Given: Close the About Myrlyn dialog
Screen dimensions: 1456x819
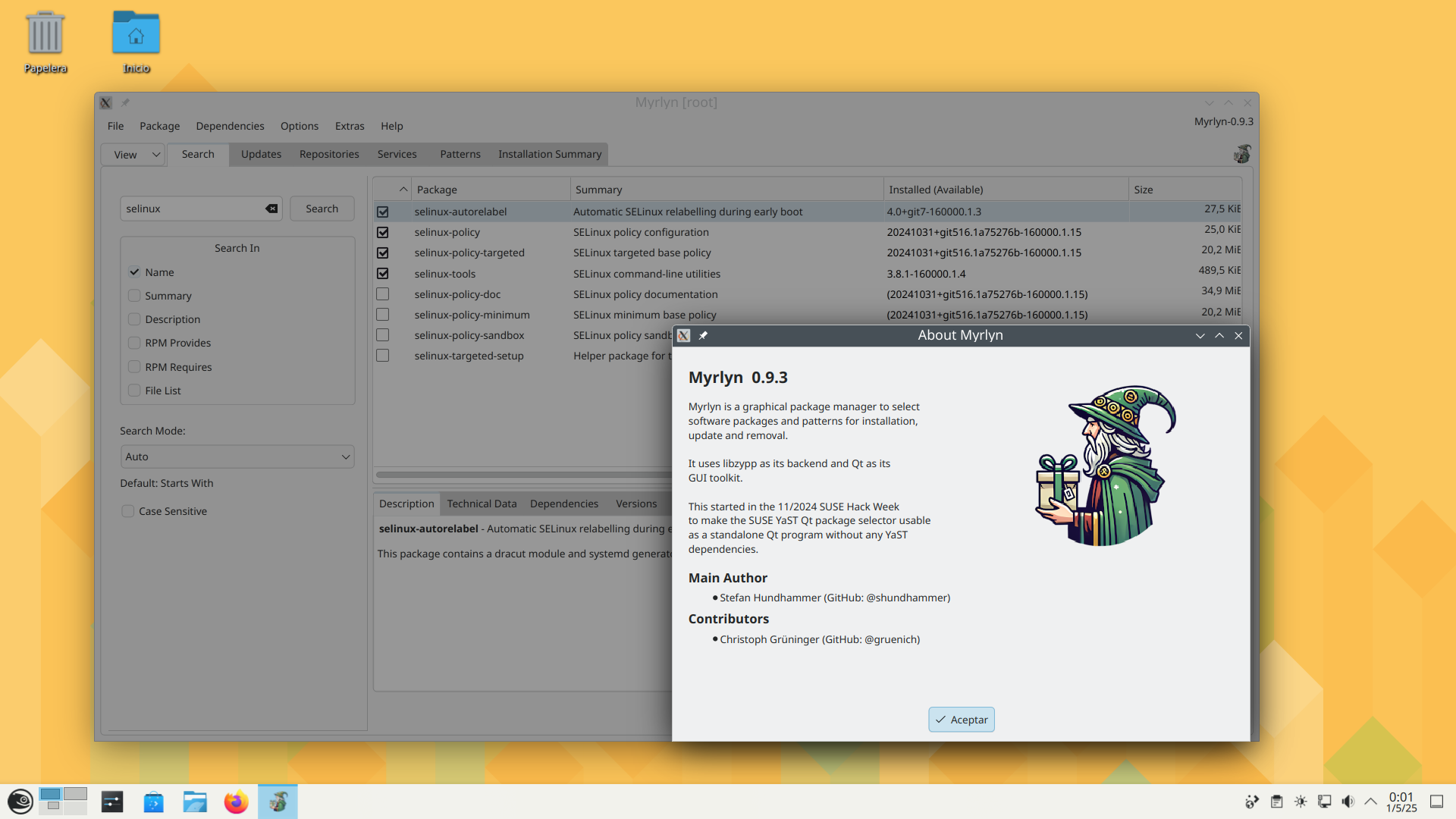Looking at the screenshot, I should pyautogui.click(x=1238, y=335).
